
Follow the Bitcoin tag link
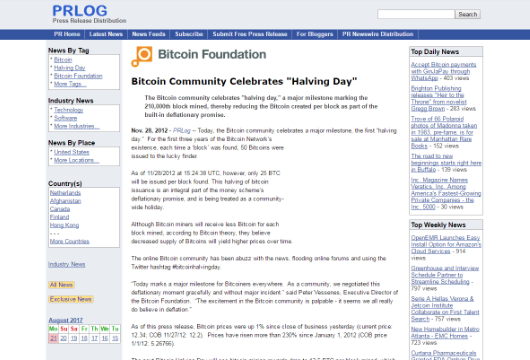63,60
